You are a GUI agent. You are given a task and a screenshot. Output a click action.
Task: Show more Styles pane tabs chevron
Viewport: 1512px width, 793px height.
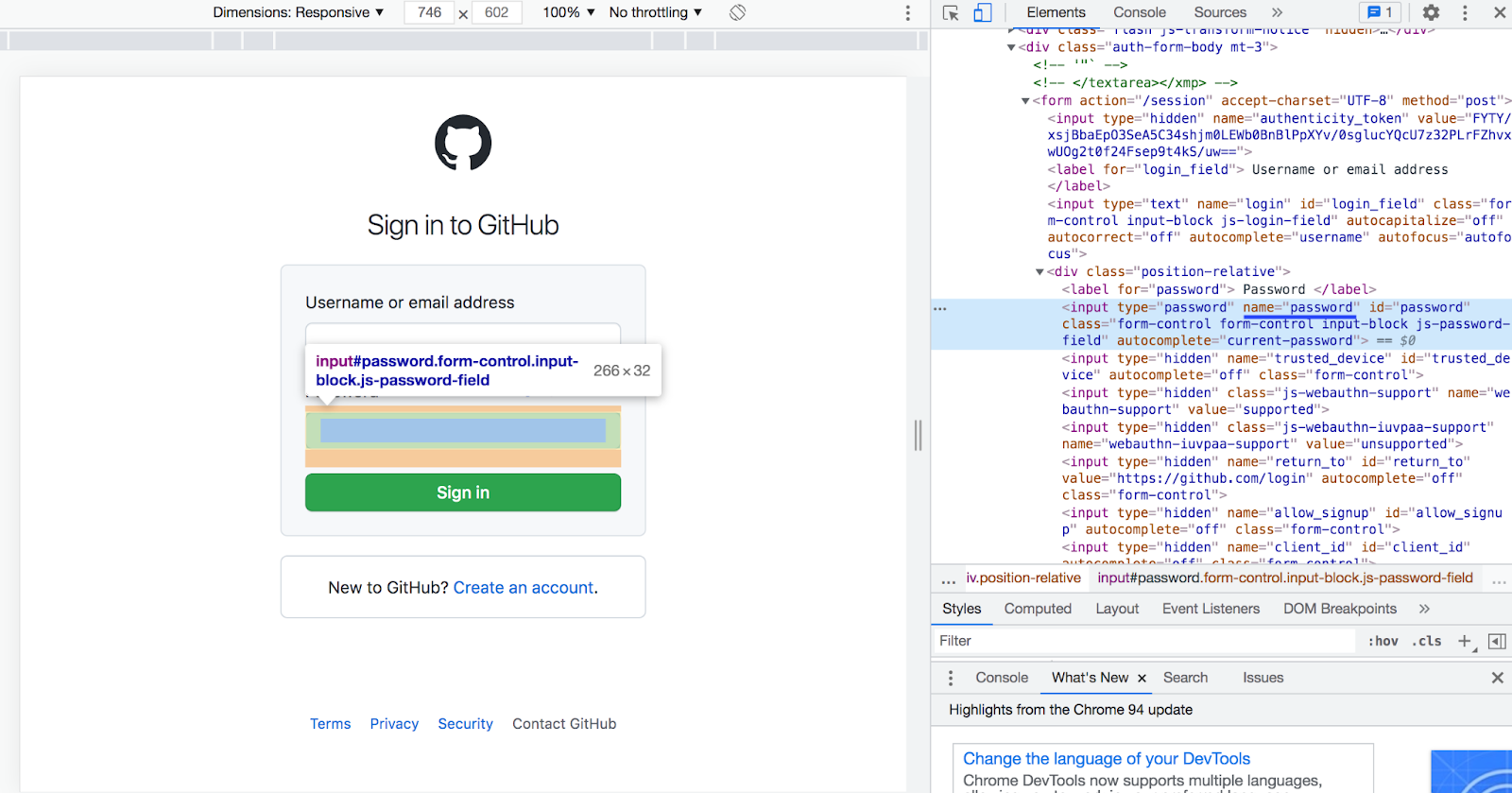pos(1424,609)
